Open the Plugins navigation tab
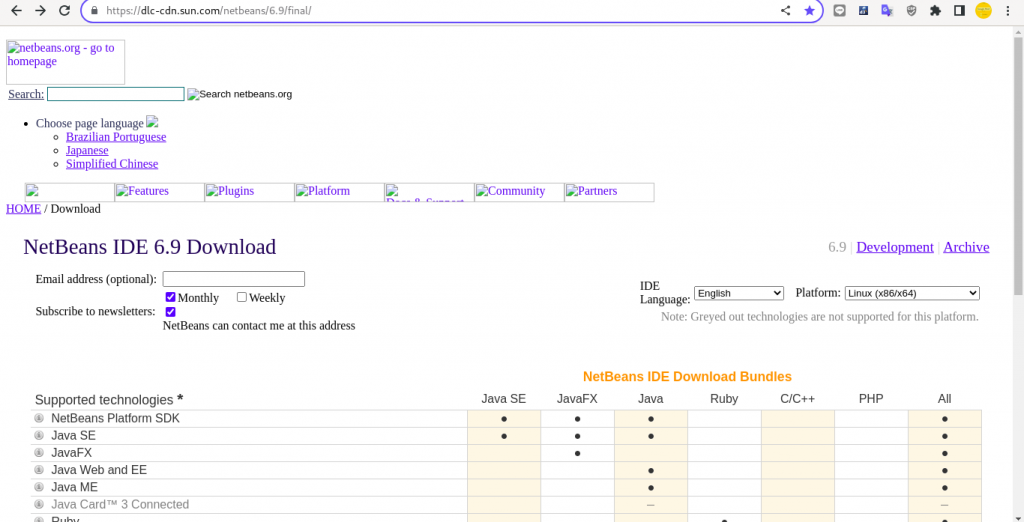 [249, 192]
